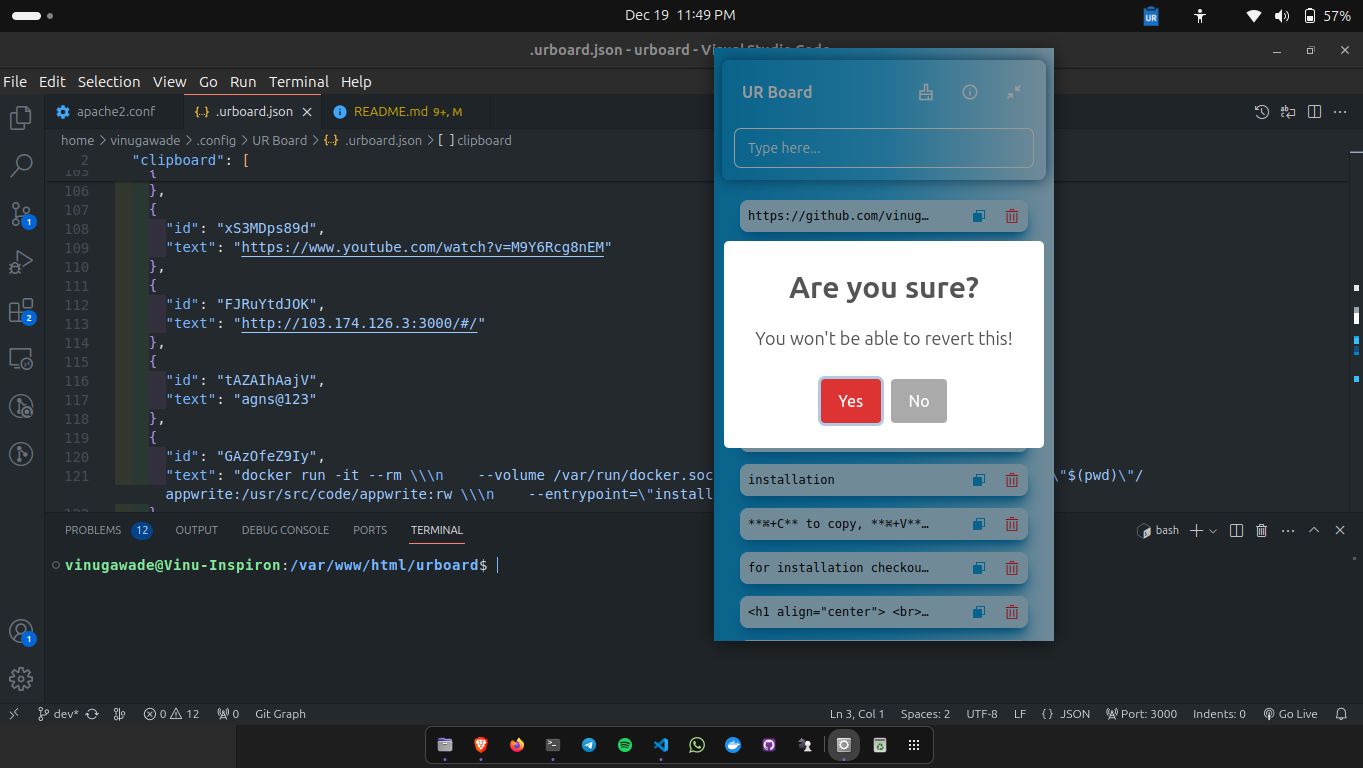The image size is (1363, 768).
Task: Open the Extensions panel icon
Action: (x=21, y=311)
